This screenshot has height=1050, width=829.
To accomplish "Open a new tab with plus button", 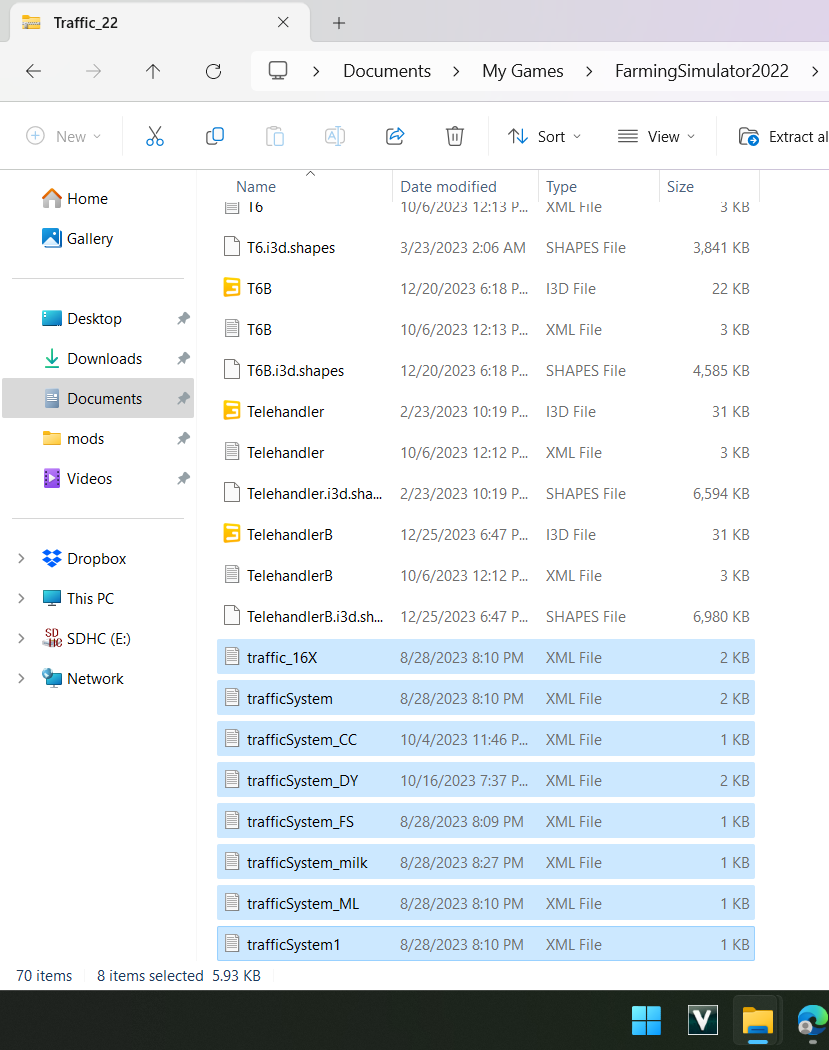I will coord(339,23).
